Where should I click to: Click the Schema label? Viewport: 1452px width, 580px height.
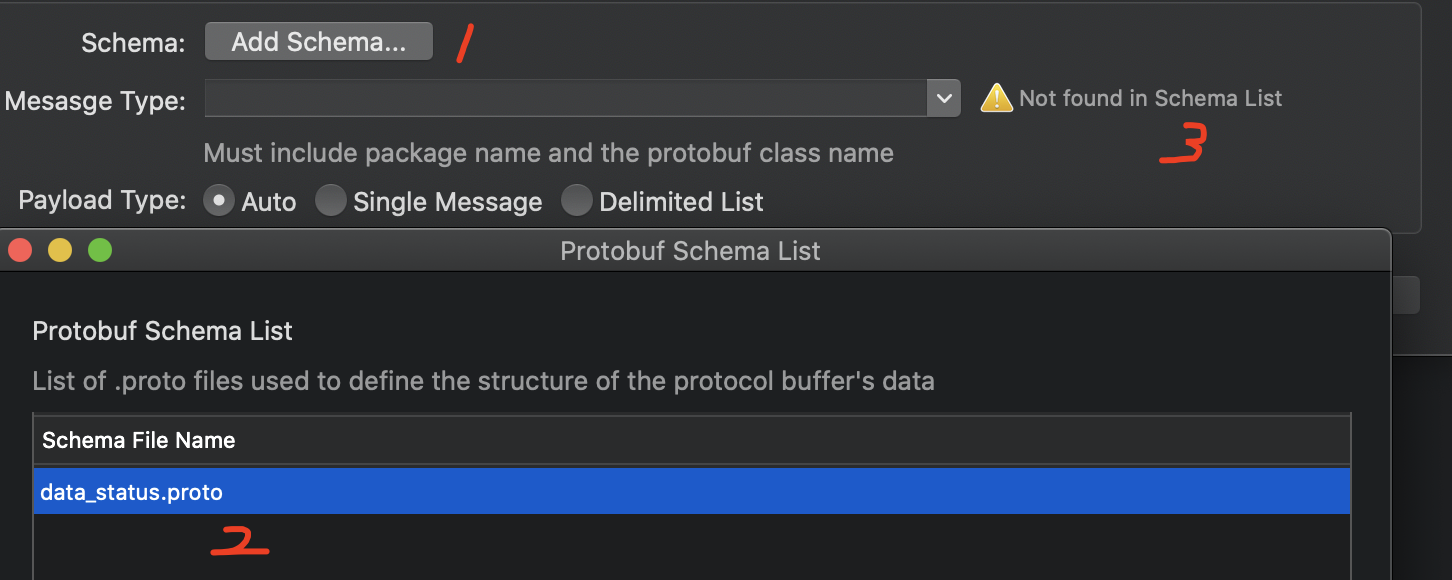coord(132,43)
